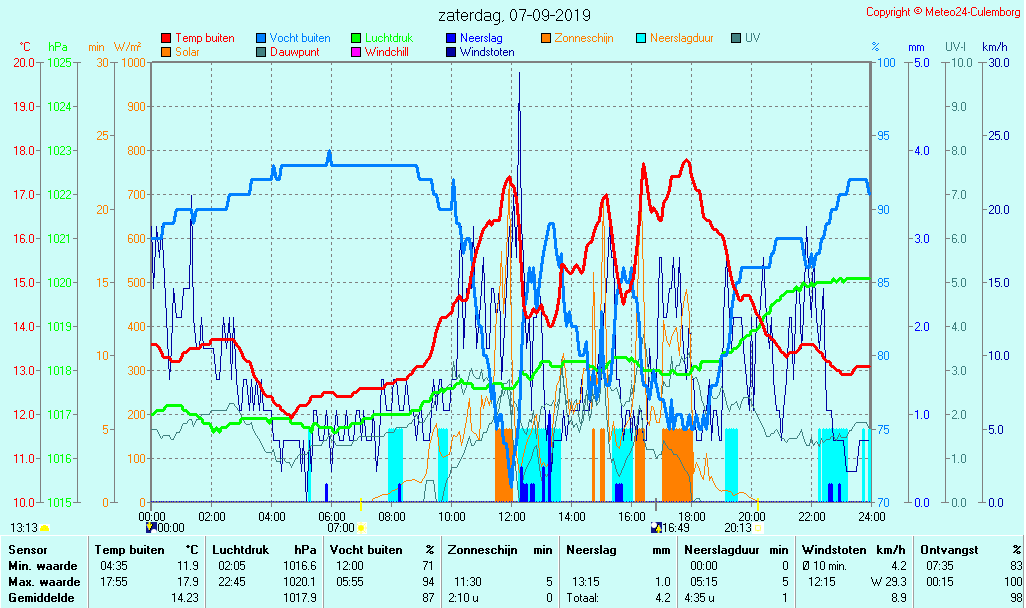1026x608 pixels.
Task: Click the sunrise icon at 07:00
Action: (362, 528)
